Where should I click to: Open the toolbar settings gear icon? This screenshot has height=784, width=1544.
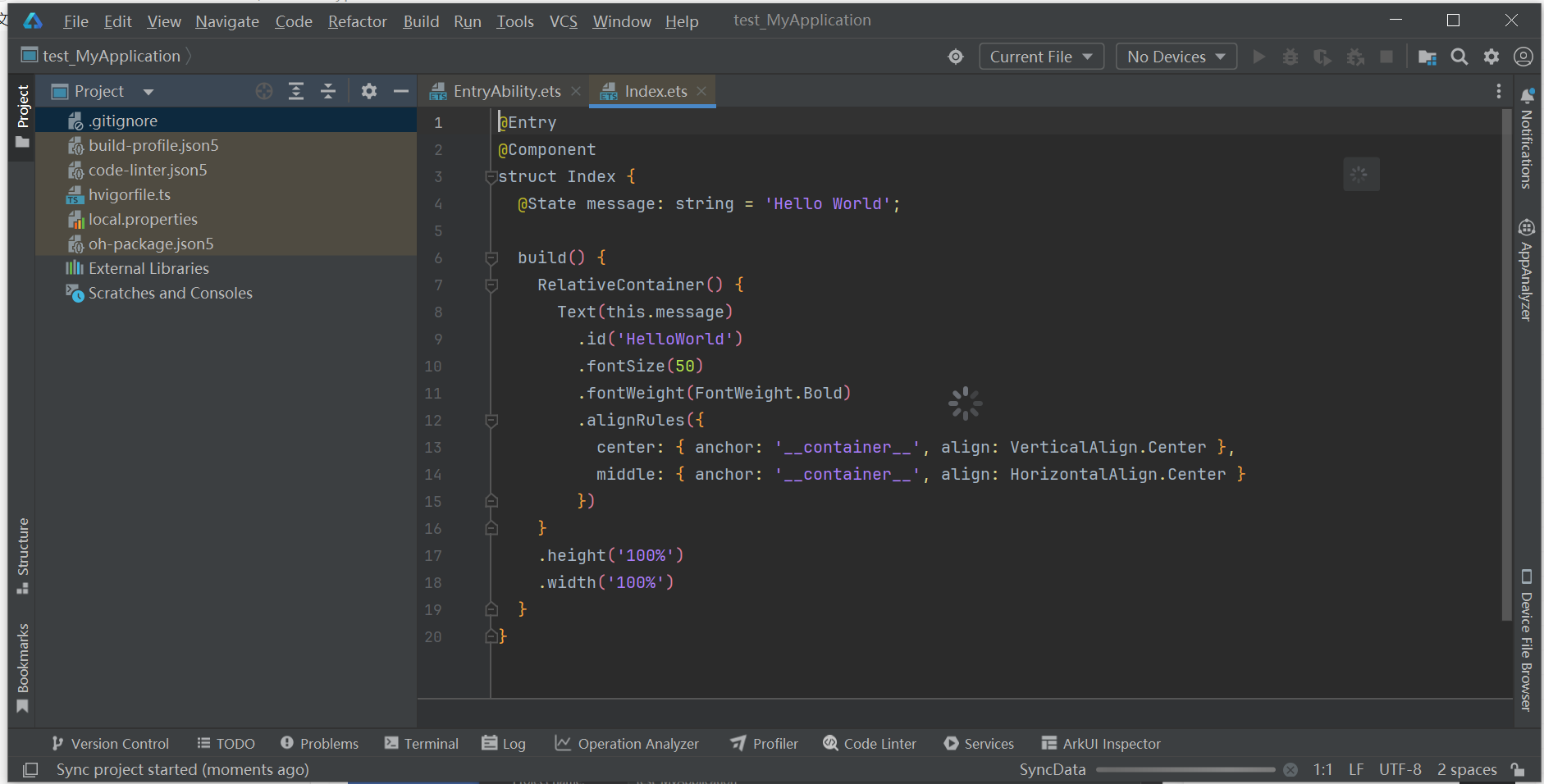[x=1491, y=57]
